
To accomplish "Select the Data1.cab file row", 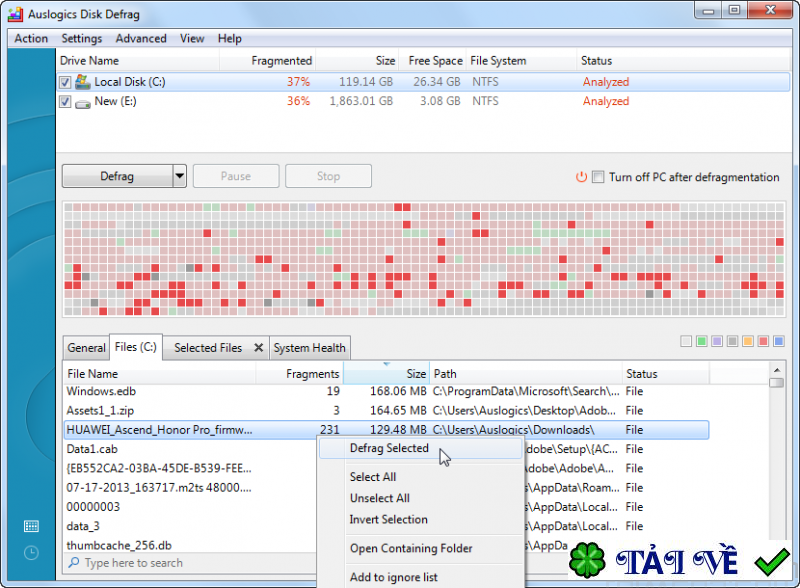I will point(190,449).
